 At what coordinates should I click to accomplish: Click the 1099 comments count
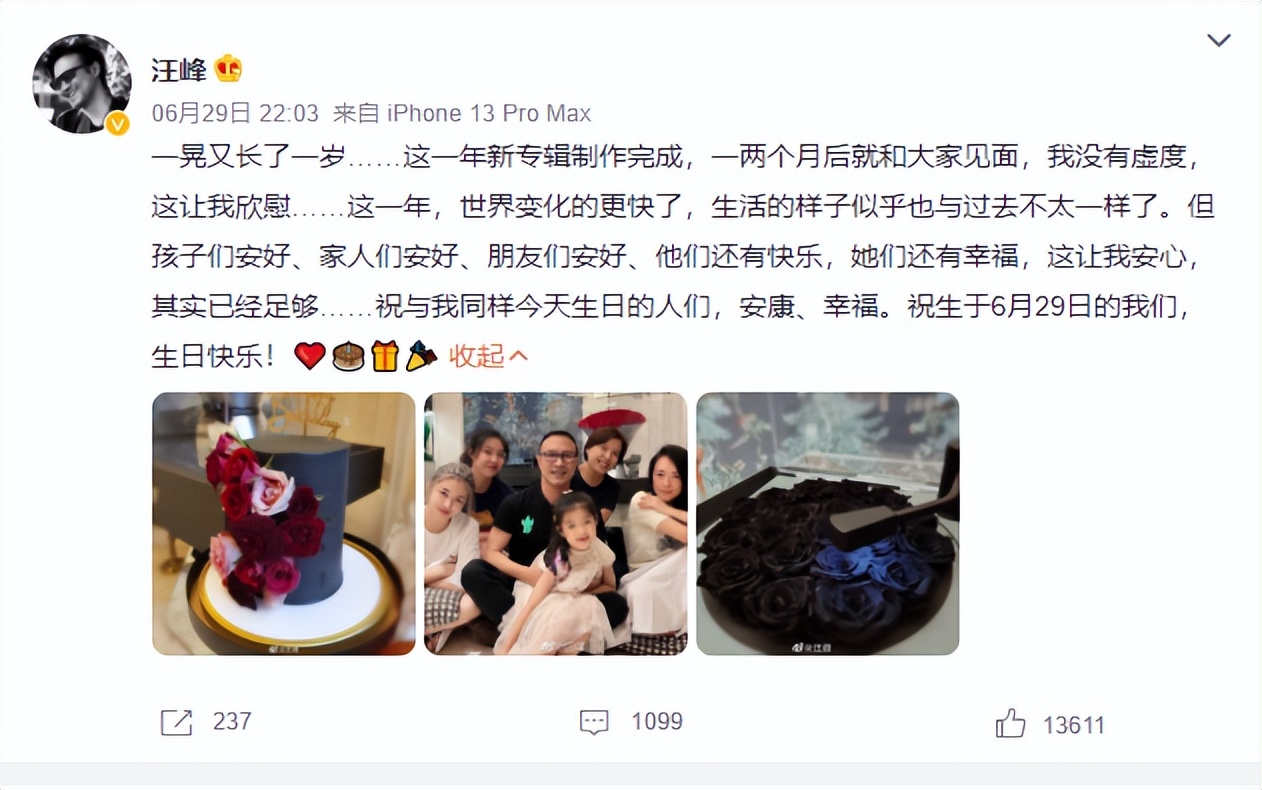657,722
